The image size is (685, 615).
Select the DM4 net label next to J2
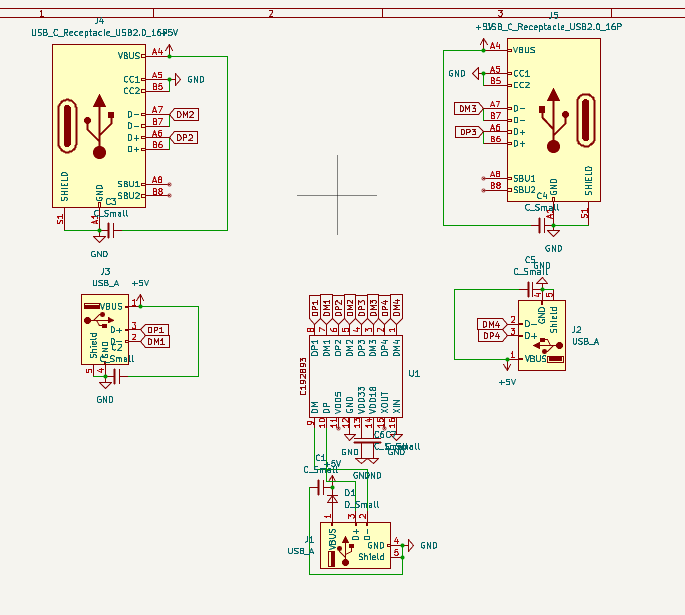(491, 324)
